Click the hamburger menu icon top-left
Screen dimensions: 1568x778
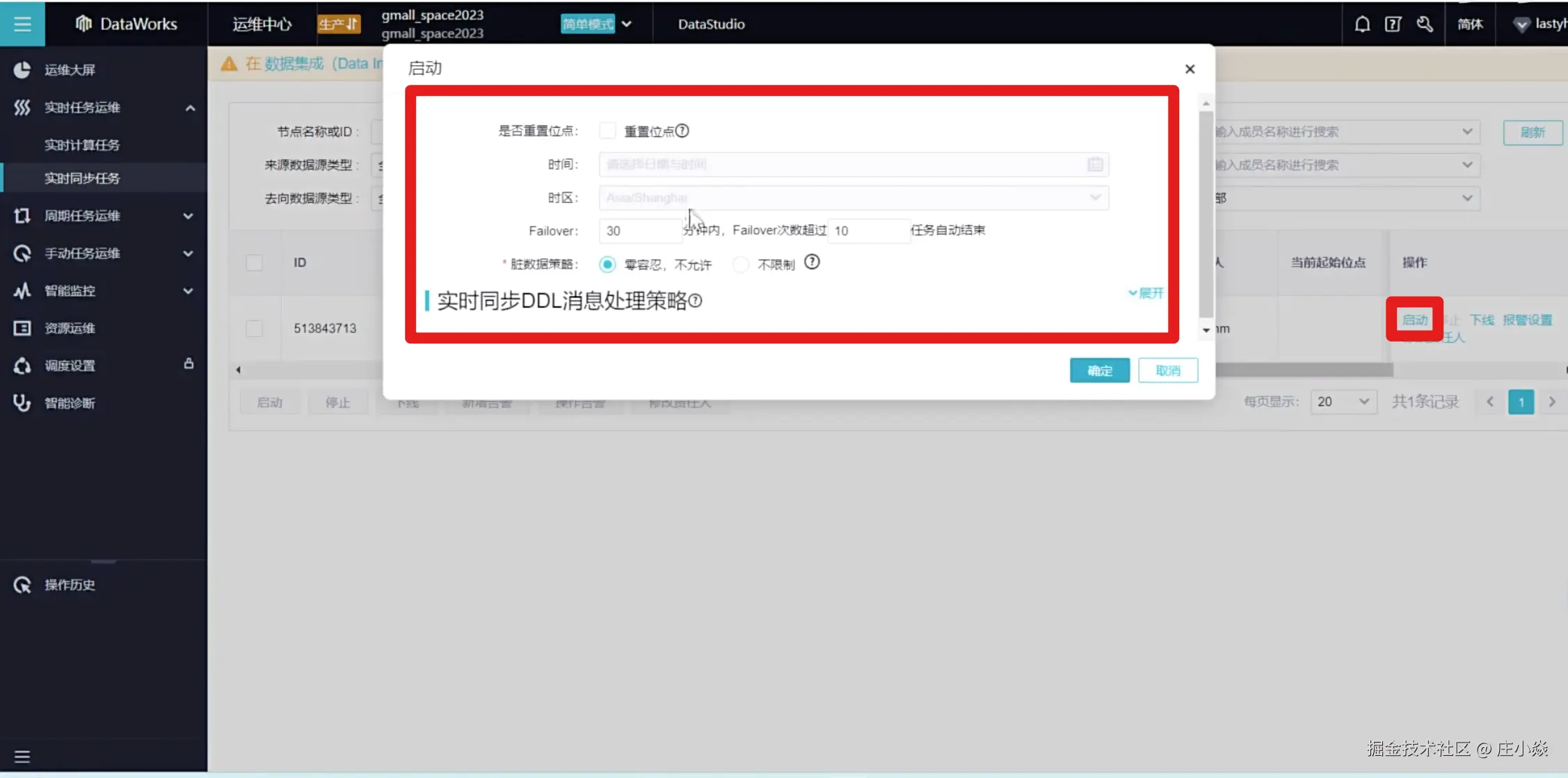22,24
